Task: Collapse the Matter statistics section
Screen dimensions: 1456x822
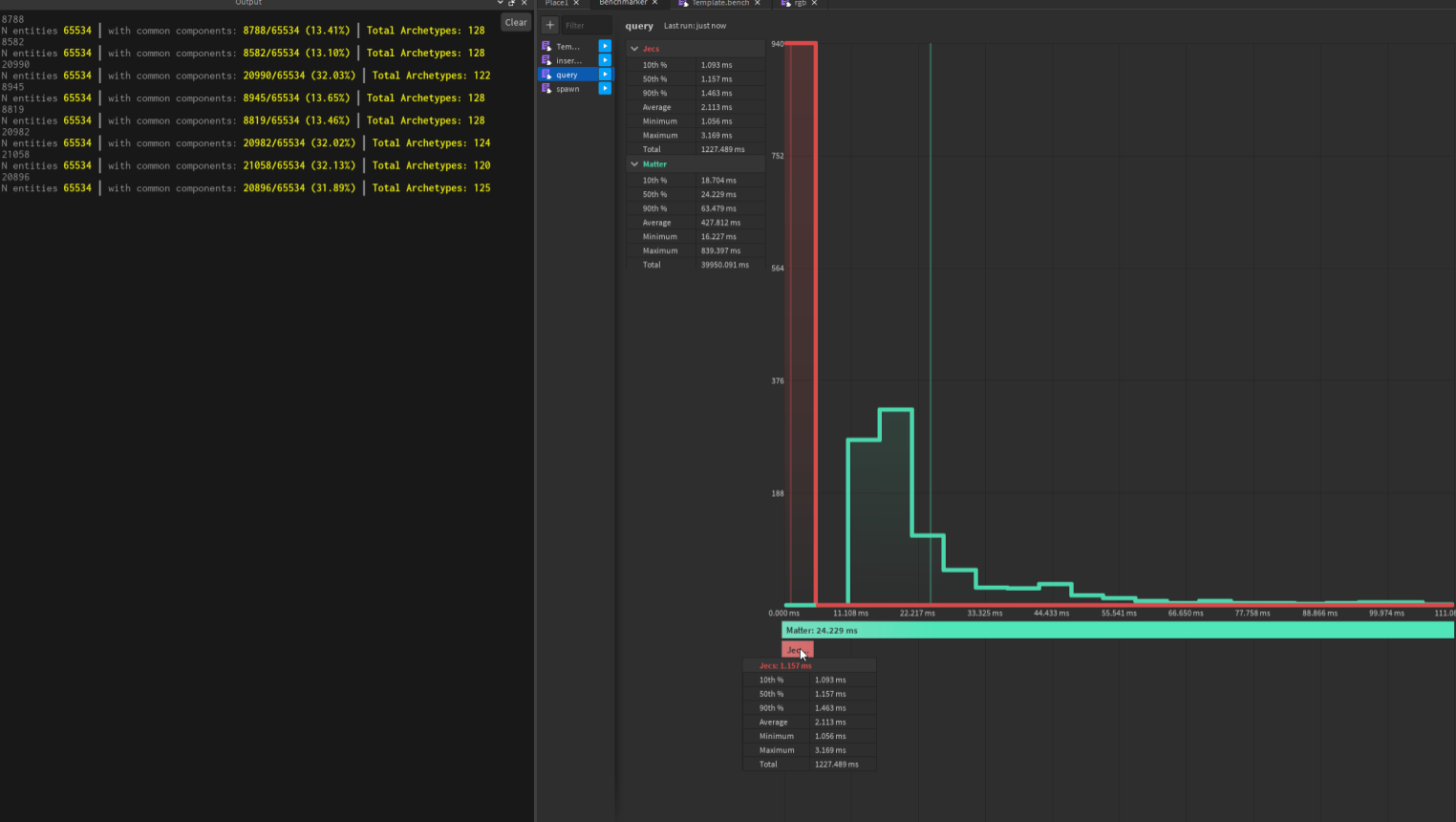Action: (x=634, y=164)
